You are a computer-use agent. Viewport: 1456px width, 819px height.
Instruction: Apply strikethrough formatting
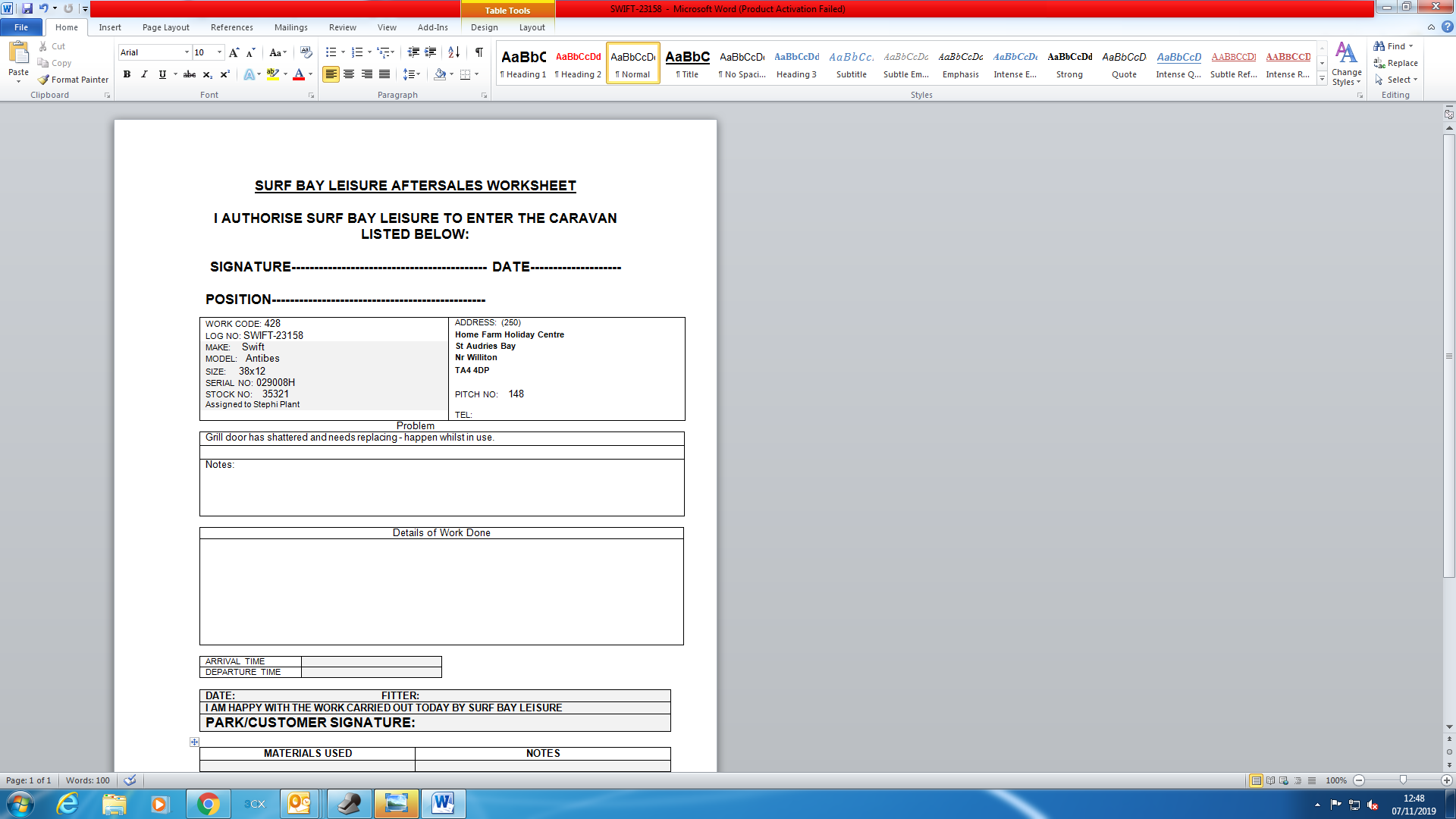[190, 74]
